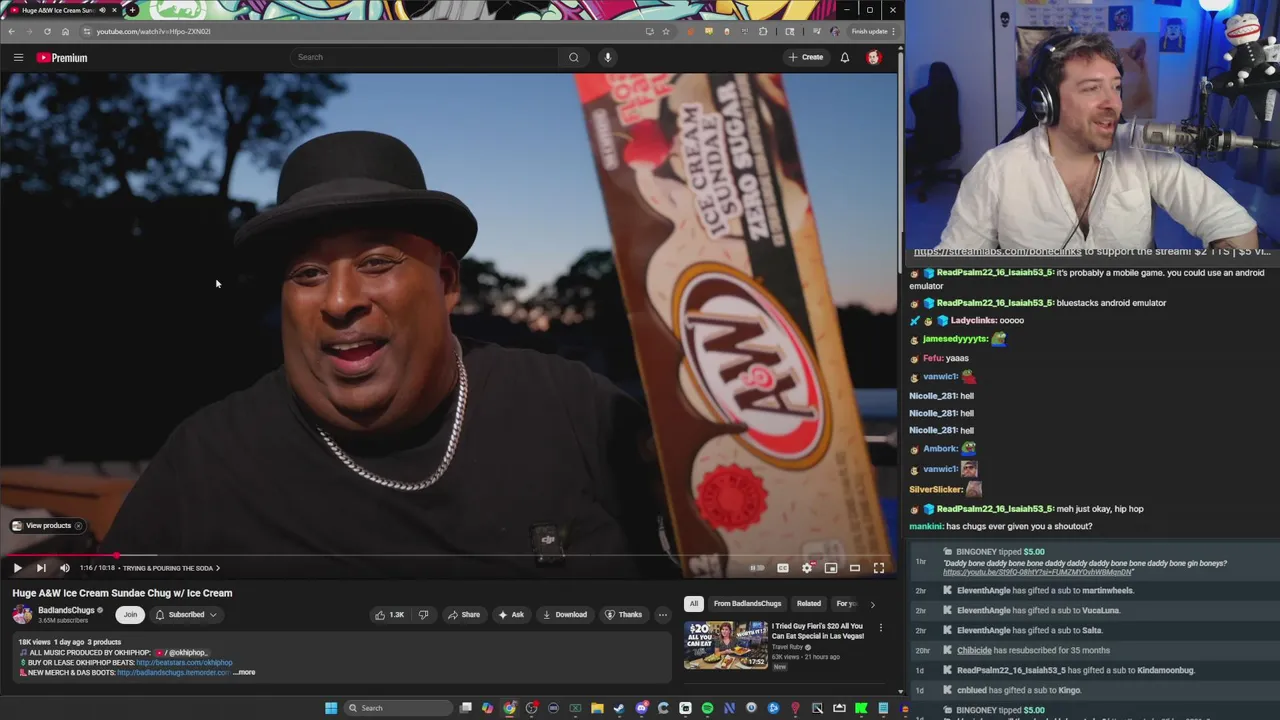Enter full screen mode
The image size is (1280, 720).
879,568
